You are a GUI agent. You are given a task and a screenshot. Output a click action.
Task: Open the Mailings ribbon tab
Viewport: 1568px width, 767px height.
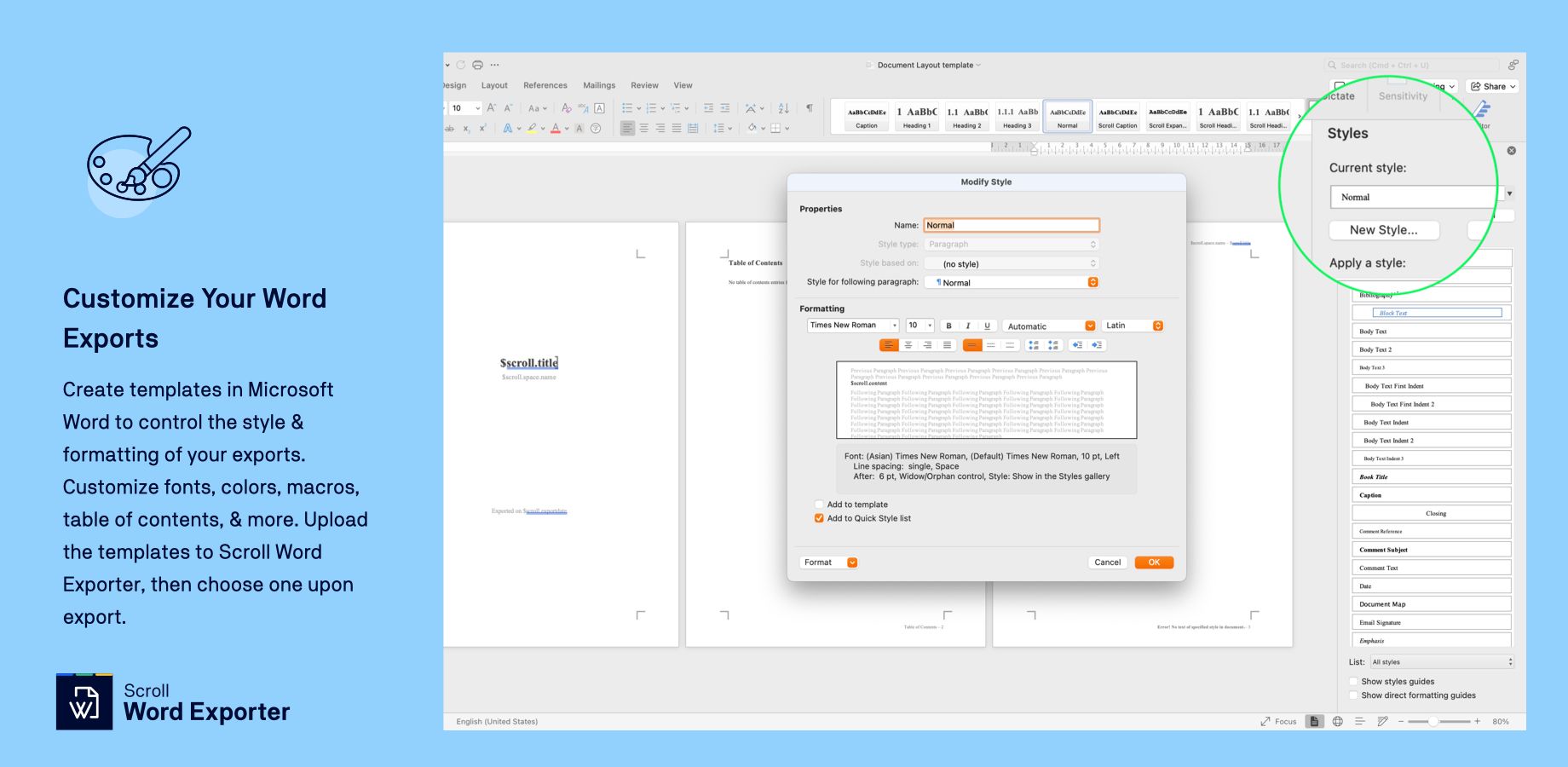(599, 85)
